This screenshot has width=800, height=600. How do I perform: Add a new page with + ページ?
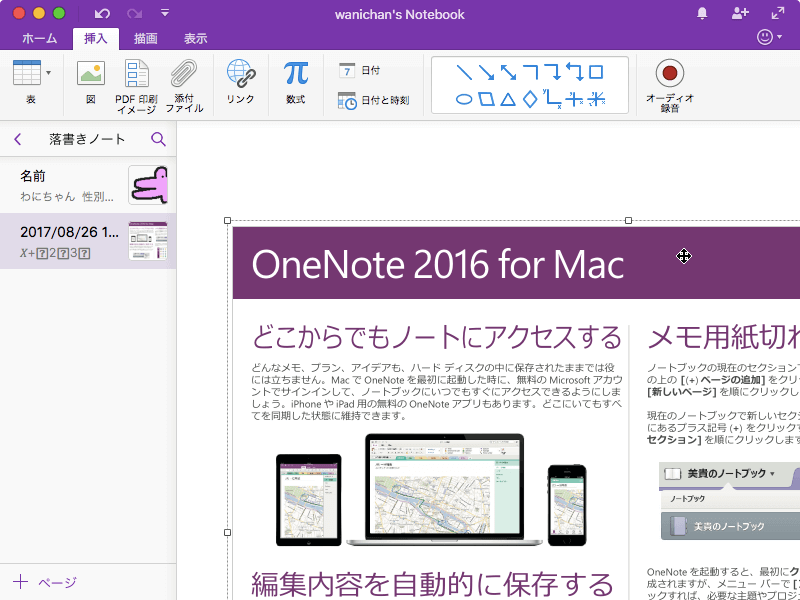click(x=45, y=582)
